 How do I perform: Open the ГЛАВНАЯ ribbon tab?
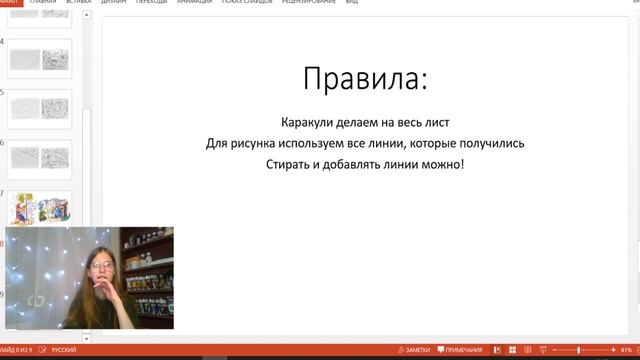43,2
